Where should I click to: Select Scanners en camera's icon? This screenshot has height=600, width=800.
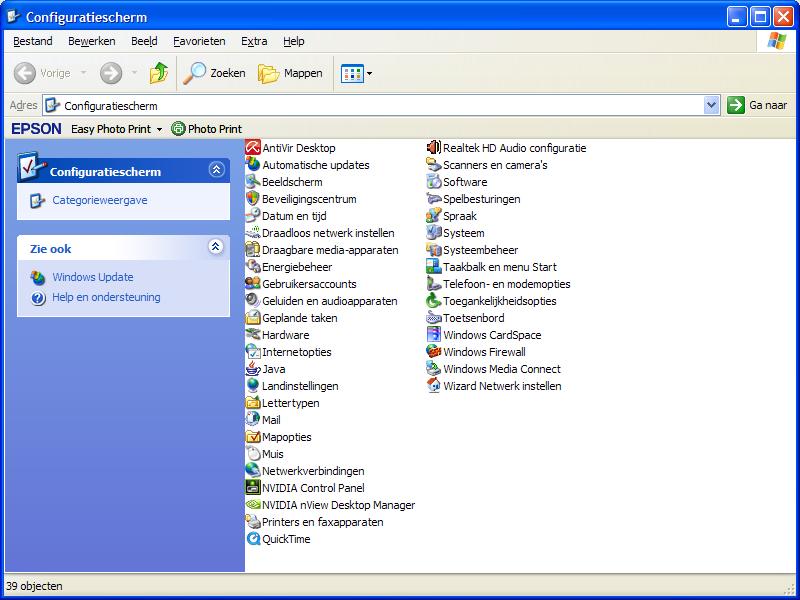[434, 165]
